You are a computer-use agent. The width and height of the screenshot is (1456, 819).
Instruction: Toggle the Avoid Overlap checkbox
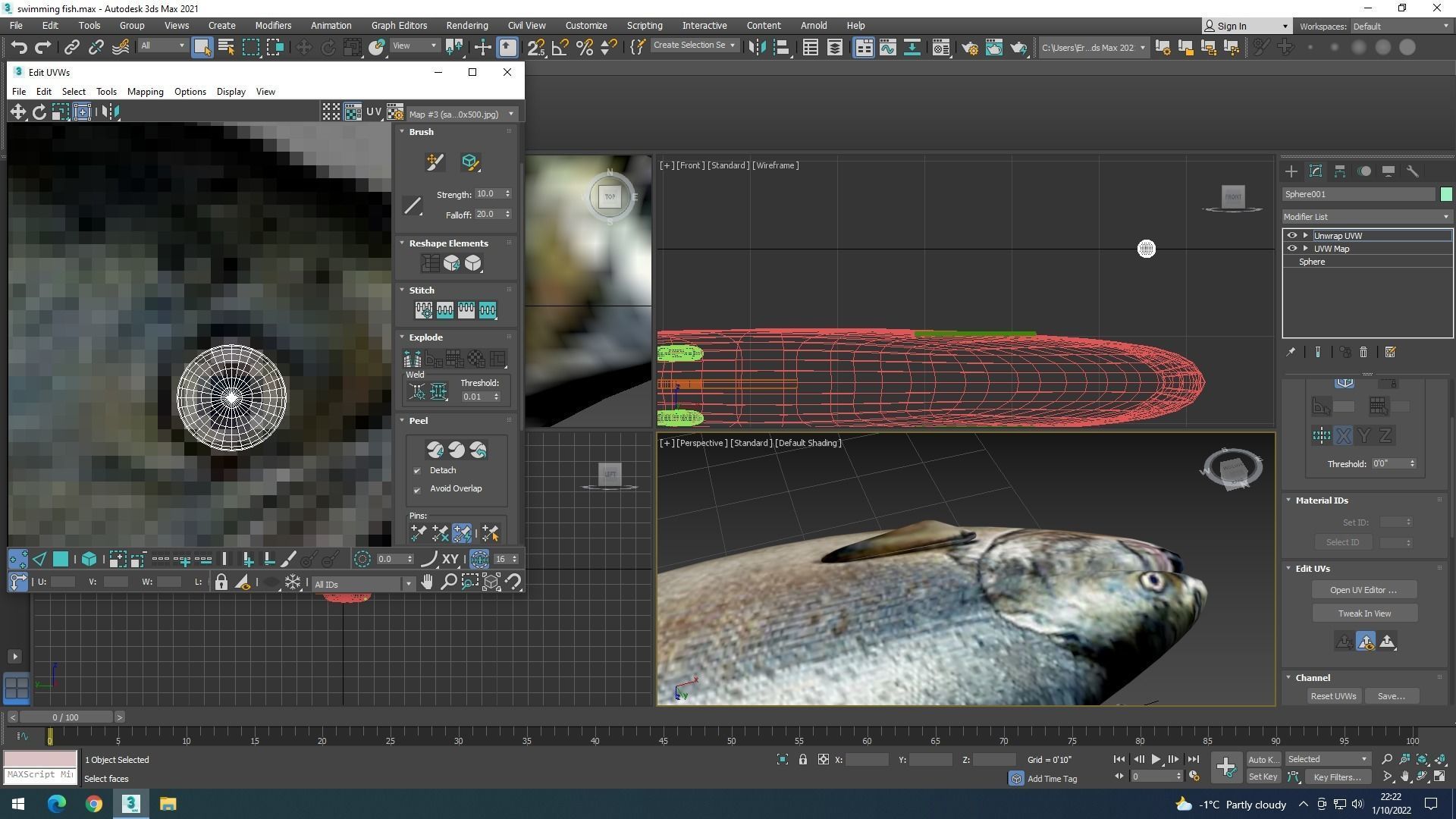pyautogui.click(x=416, y=489)
